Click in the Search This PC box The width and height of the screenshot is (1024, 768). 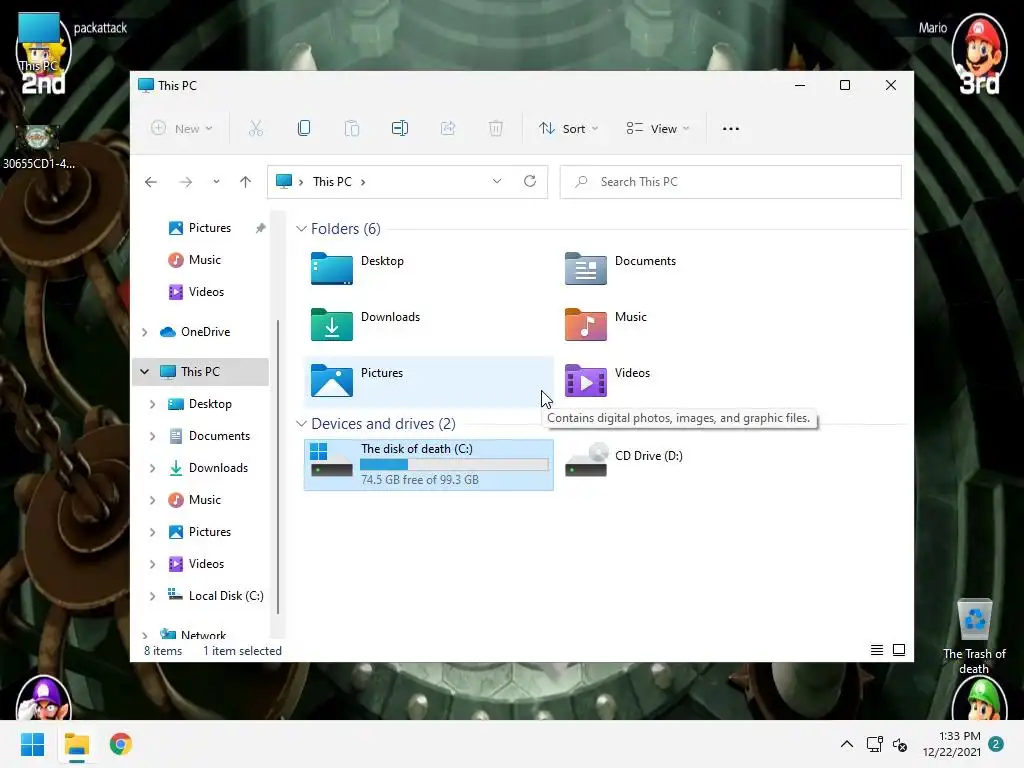[730, 182]
